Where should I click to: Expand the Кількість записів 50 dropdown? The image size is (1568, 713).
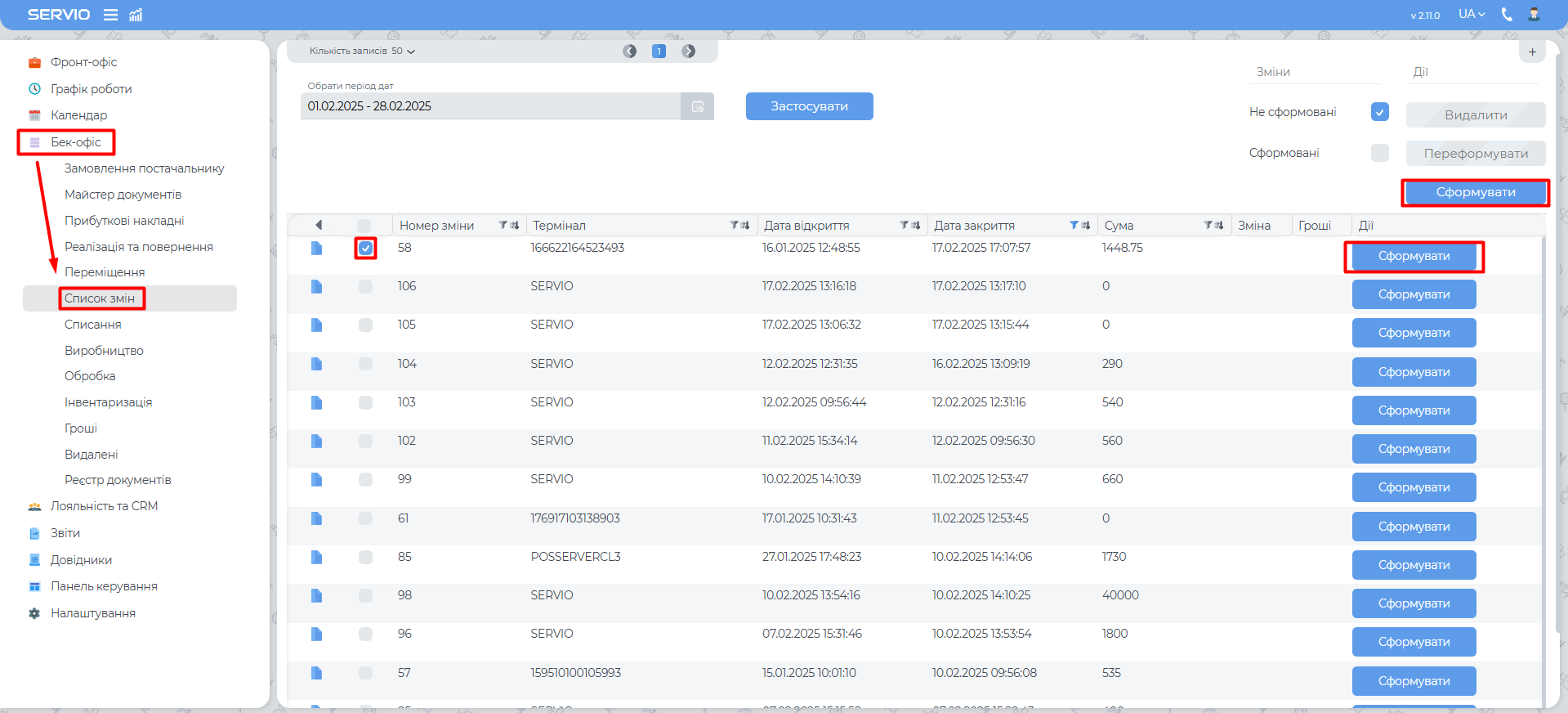pyautogui.click(x=362, y=51)
